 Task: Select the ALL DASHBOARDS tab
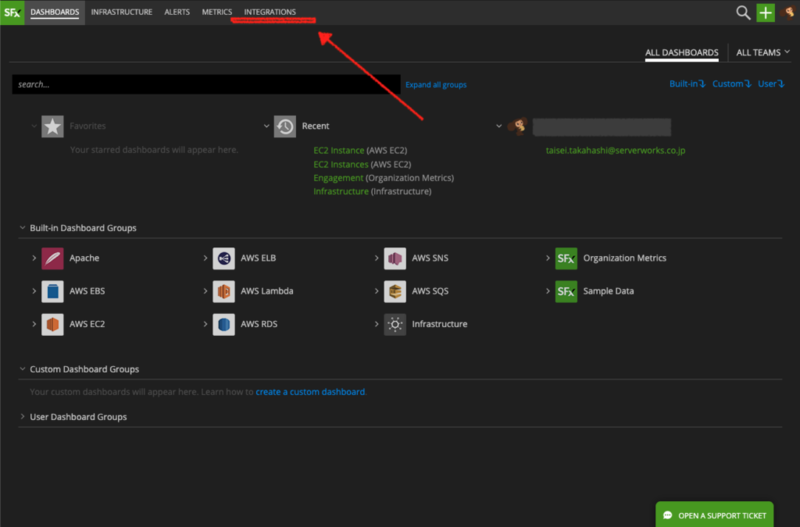coord(682,53)
